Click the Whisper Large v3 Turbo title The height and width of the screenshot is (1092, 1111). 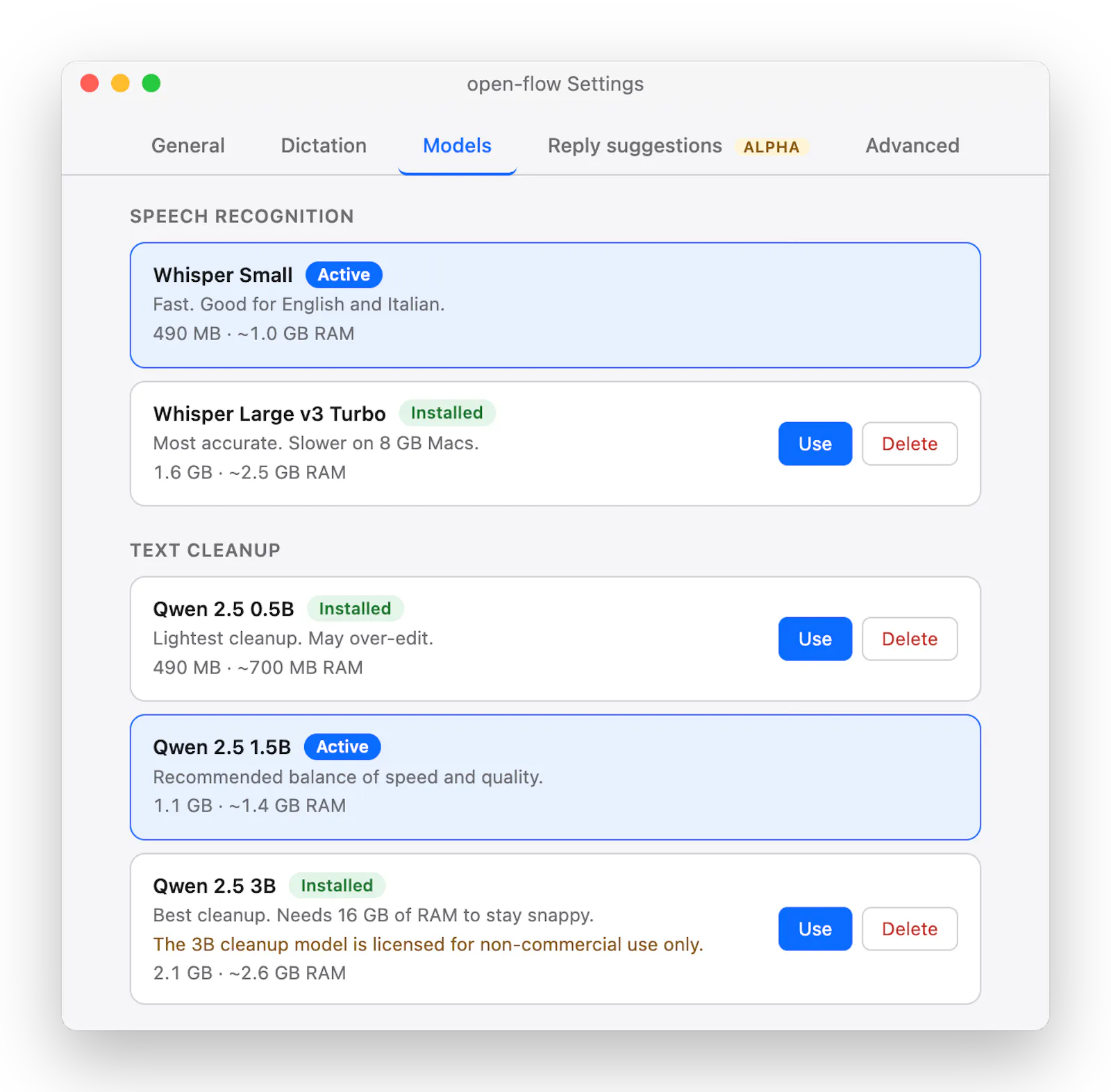click(269, 414)
